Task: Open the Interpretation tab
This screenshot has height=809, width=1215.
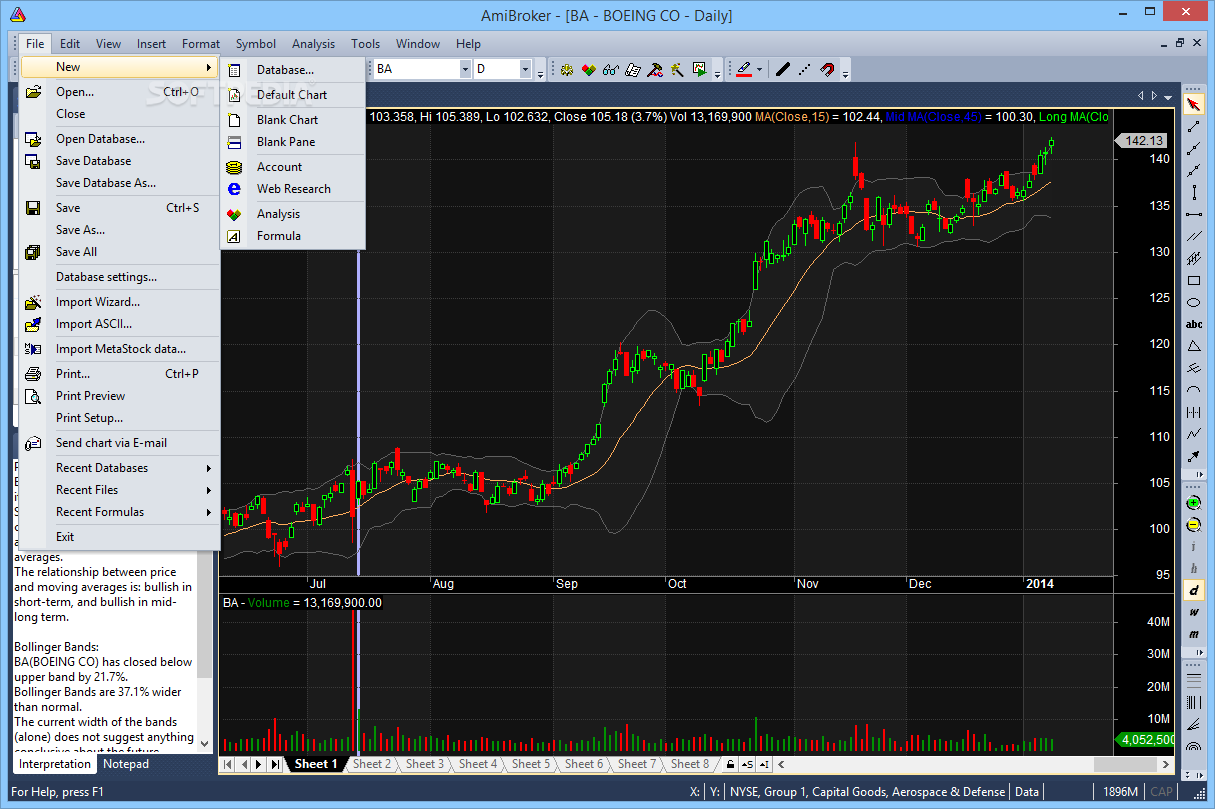Action: (55, 764)
